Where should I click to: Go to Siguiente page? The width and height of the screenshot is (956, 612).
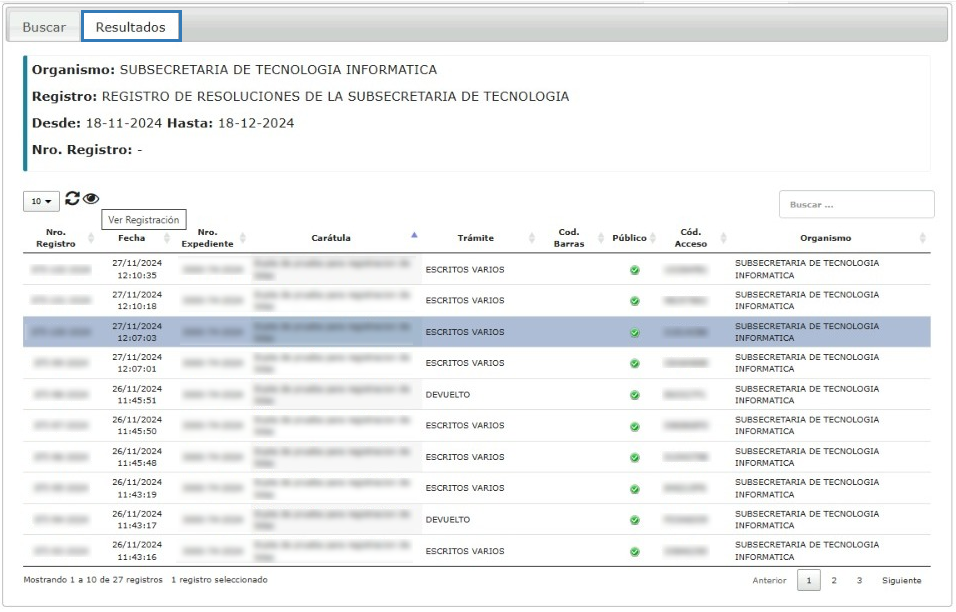pyautogui.click(x=901, y=581)
